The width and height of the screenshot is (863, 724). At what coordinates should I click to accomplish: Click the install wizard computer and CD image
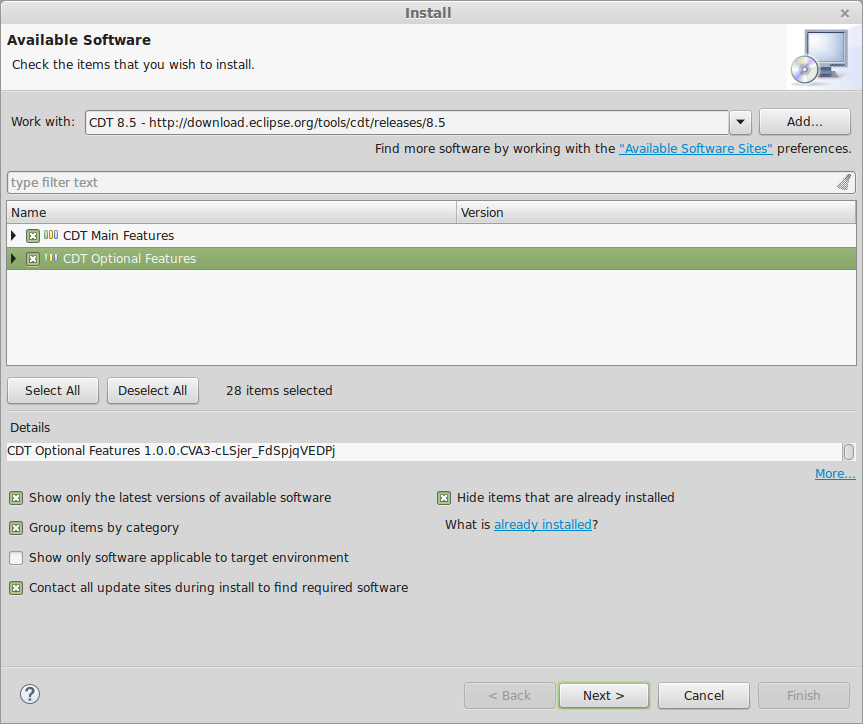click(x=821, y=57)
